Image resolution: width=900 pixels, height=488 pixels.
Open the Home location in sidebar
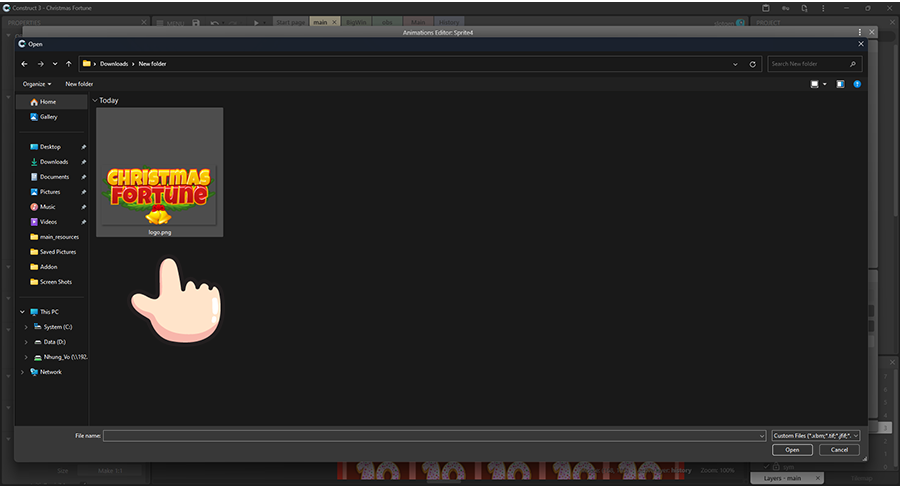(47, 102)
